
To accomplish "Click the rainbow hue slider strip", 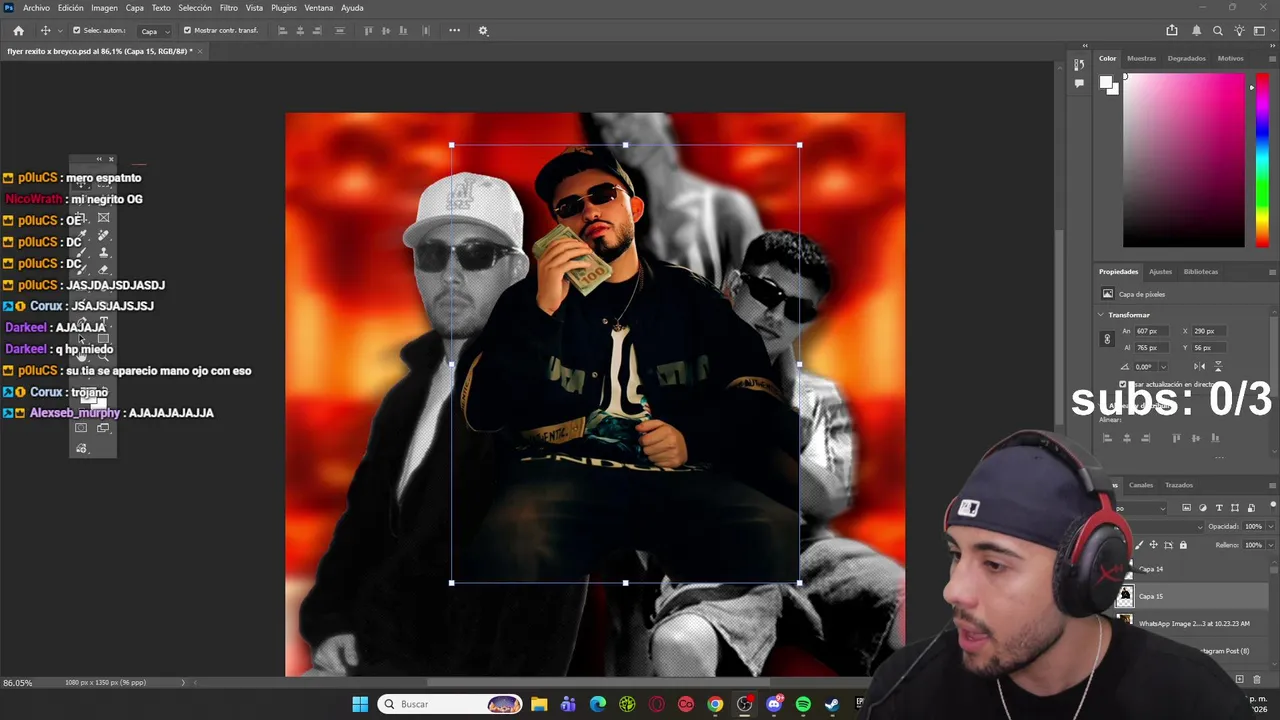I will tap(1262, 161).
